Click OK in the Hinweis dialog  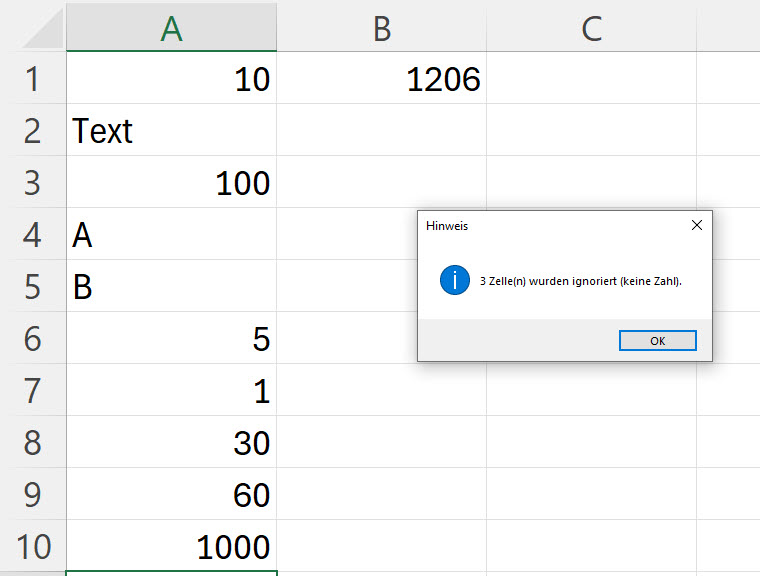[x=657, y=341]
